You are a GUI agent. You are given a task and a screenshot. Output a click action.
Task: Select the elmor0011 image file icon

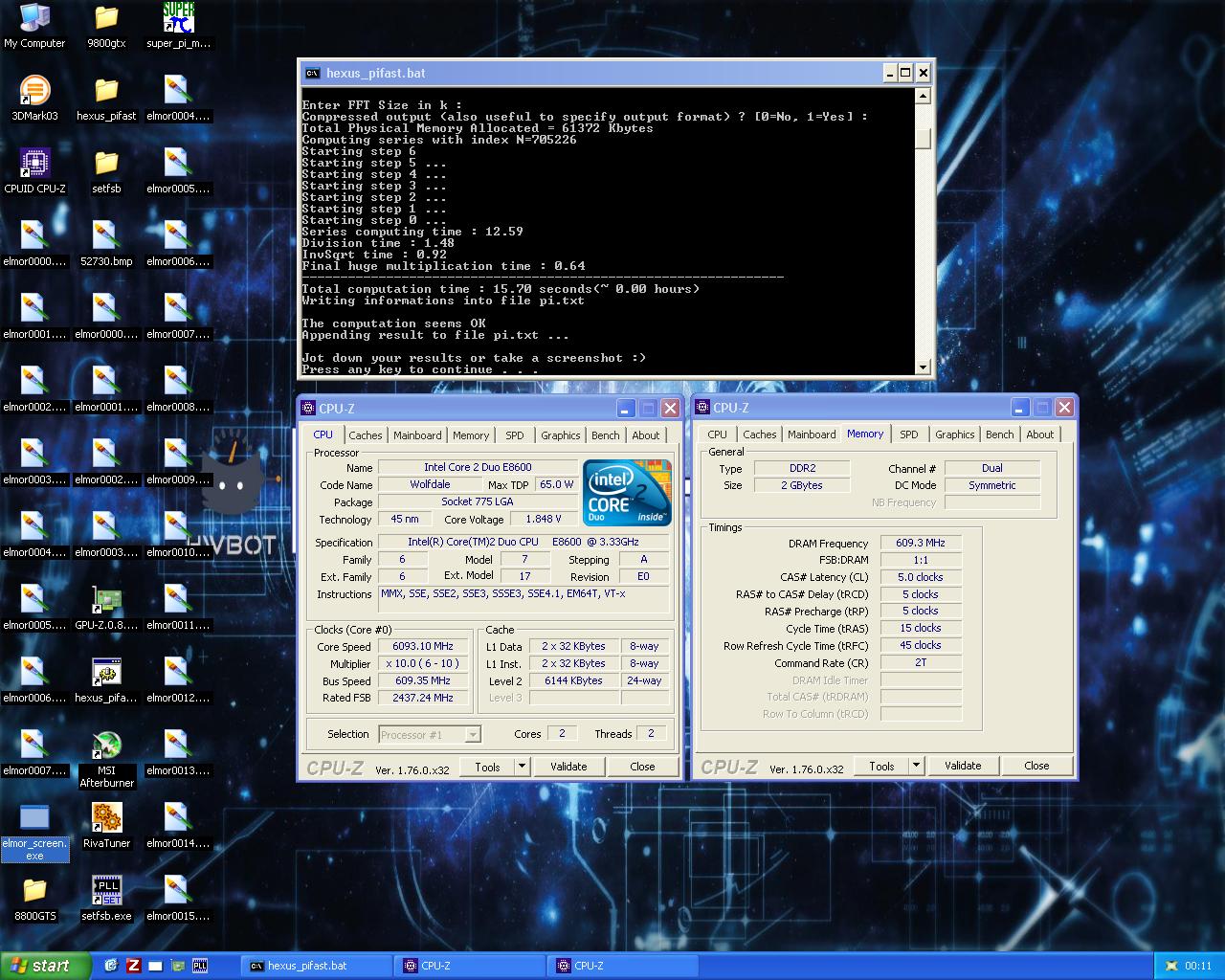coord(178,608)
